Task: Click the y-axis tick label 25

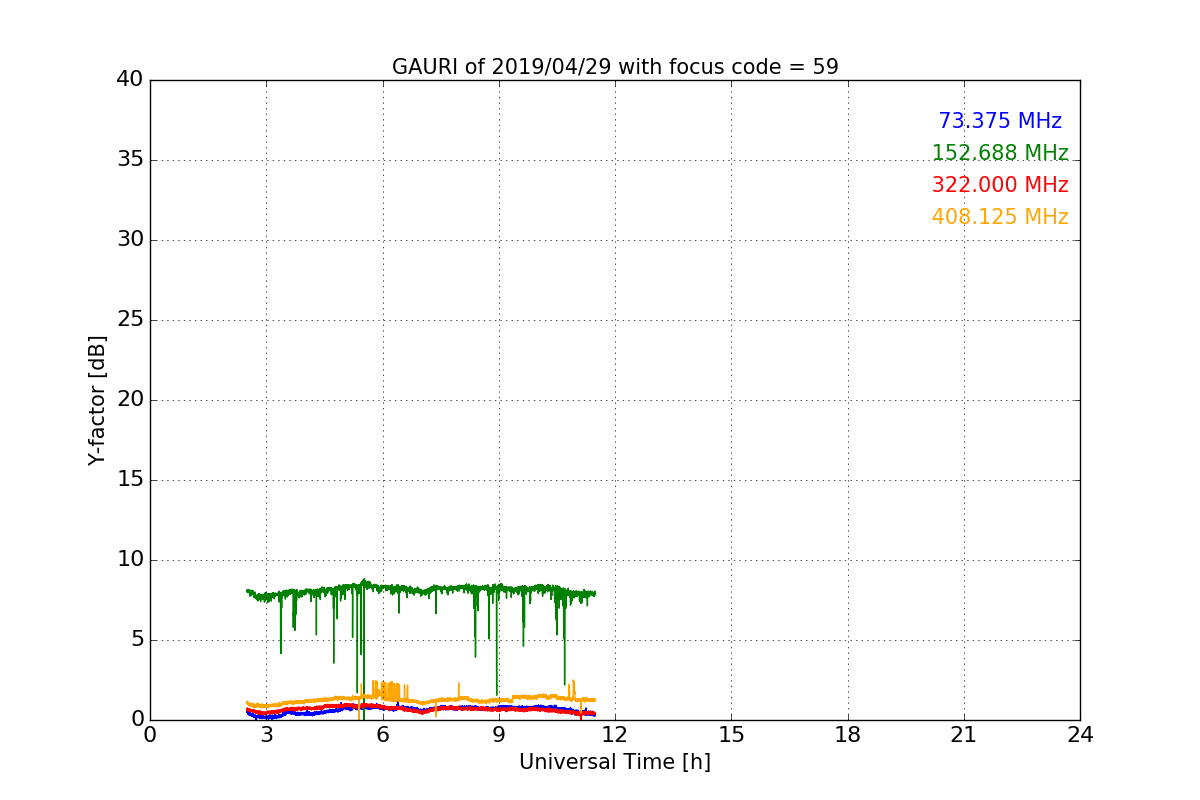Action: coord(130,320)
